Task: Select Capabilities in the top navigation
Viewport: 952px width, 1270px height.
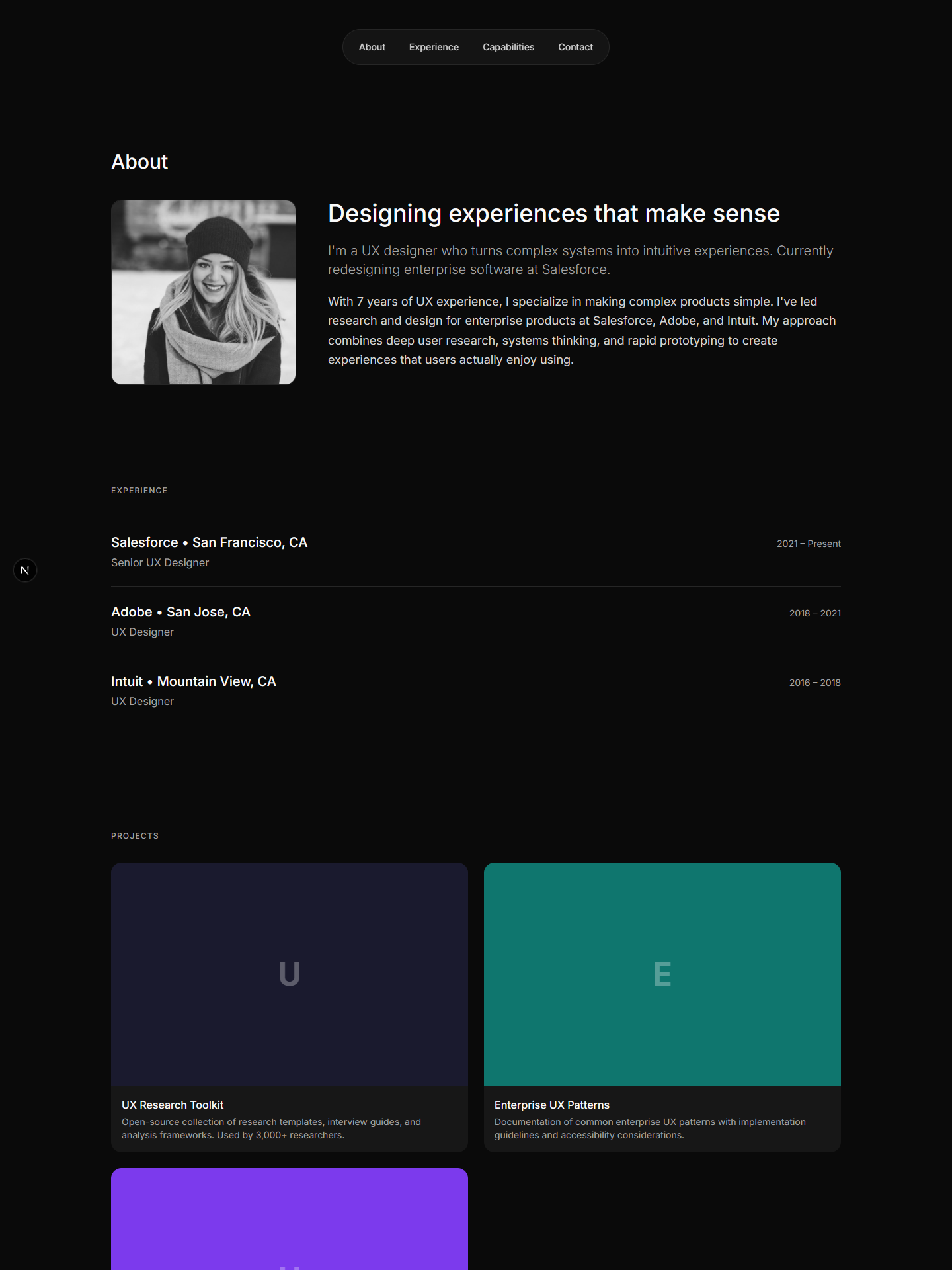Action: [x=508, y=47]
